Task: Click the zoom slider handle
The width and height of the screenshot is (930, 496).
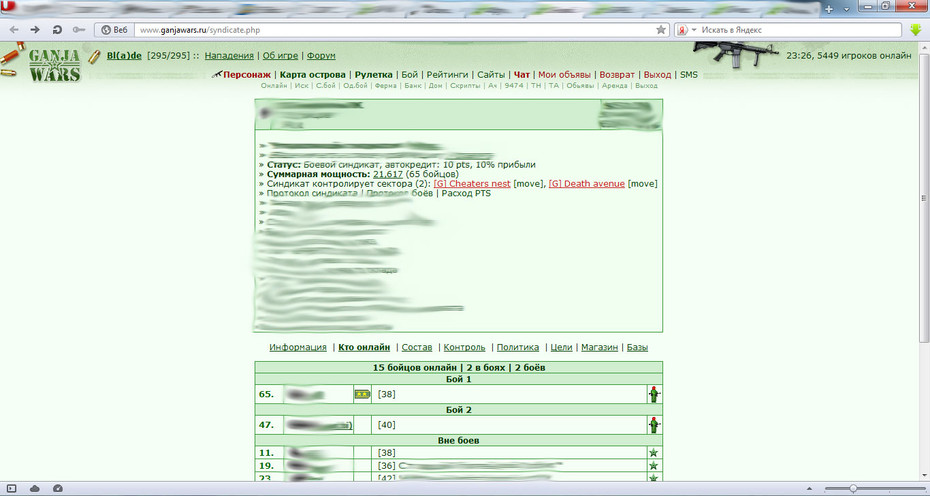Action: click(x=853, y=488)
